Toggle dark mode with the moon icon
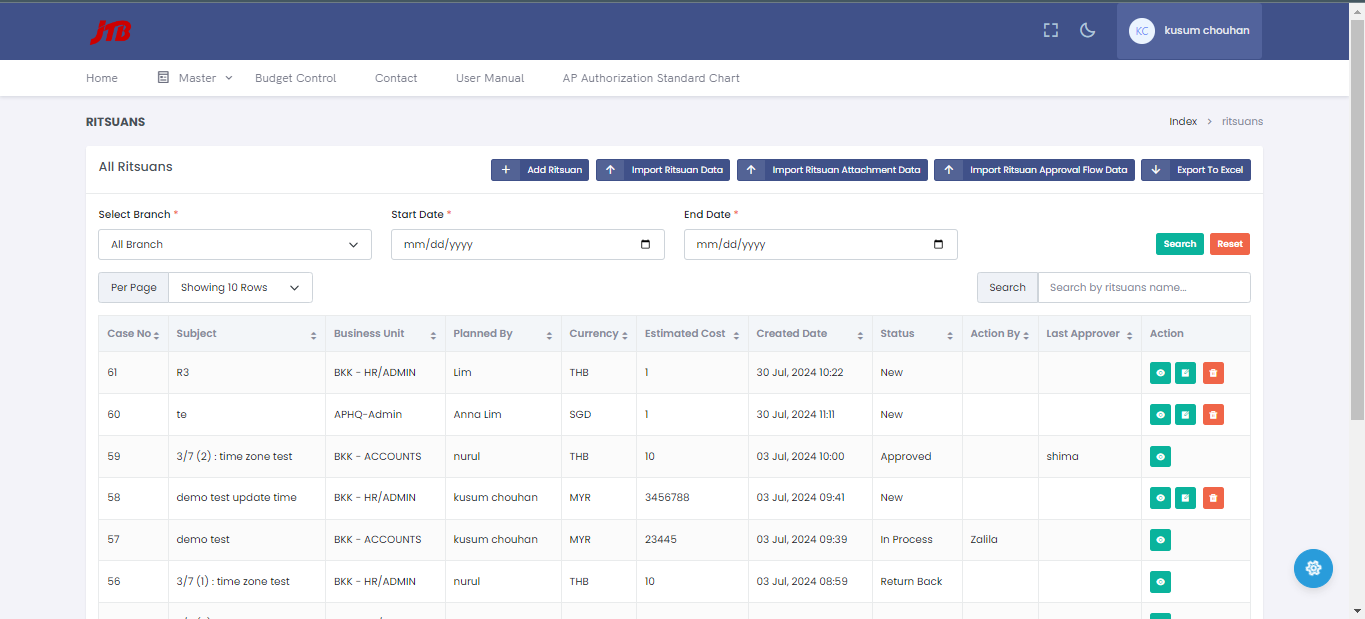 (x=1088, y=30)
